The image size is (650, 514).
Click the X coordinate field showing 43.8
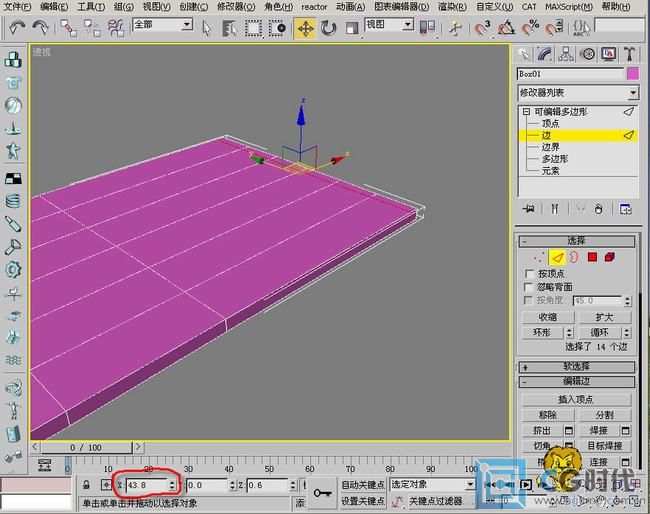146,485
